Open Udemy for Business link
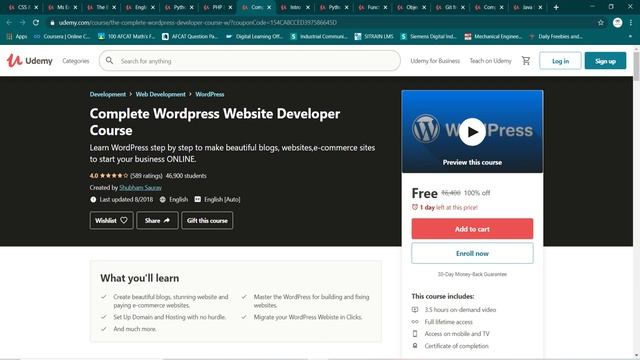Viewport: 640px width, 360px height. coord(435,61)
